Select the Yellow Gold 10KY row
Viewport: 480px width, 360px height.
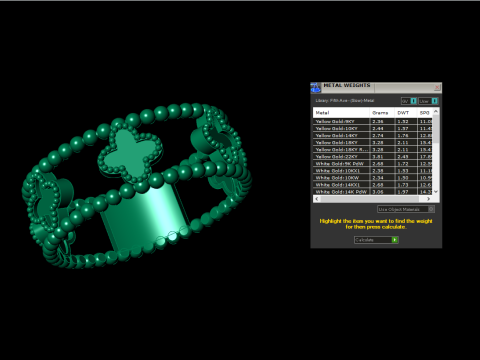pyautogui.click(x=373, y=128)
